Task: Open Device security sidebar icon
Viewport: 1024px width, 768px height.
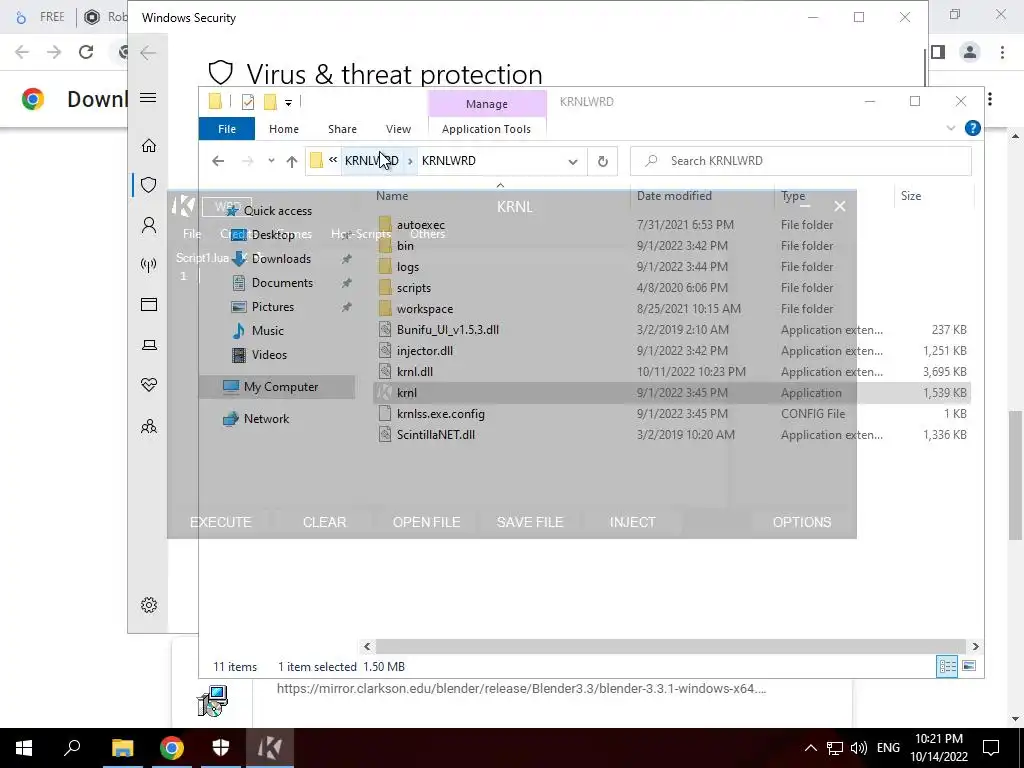Action: click(x=149, y=345)
